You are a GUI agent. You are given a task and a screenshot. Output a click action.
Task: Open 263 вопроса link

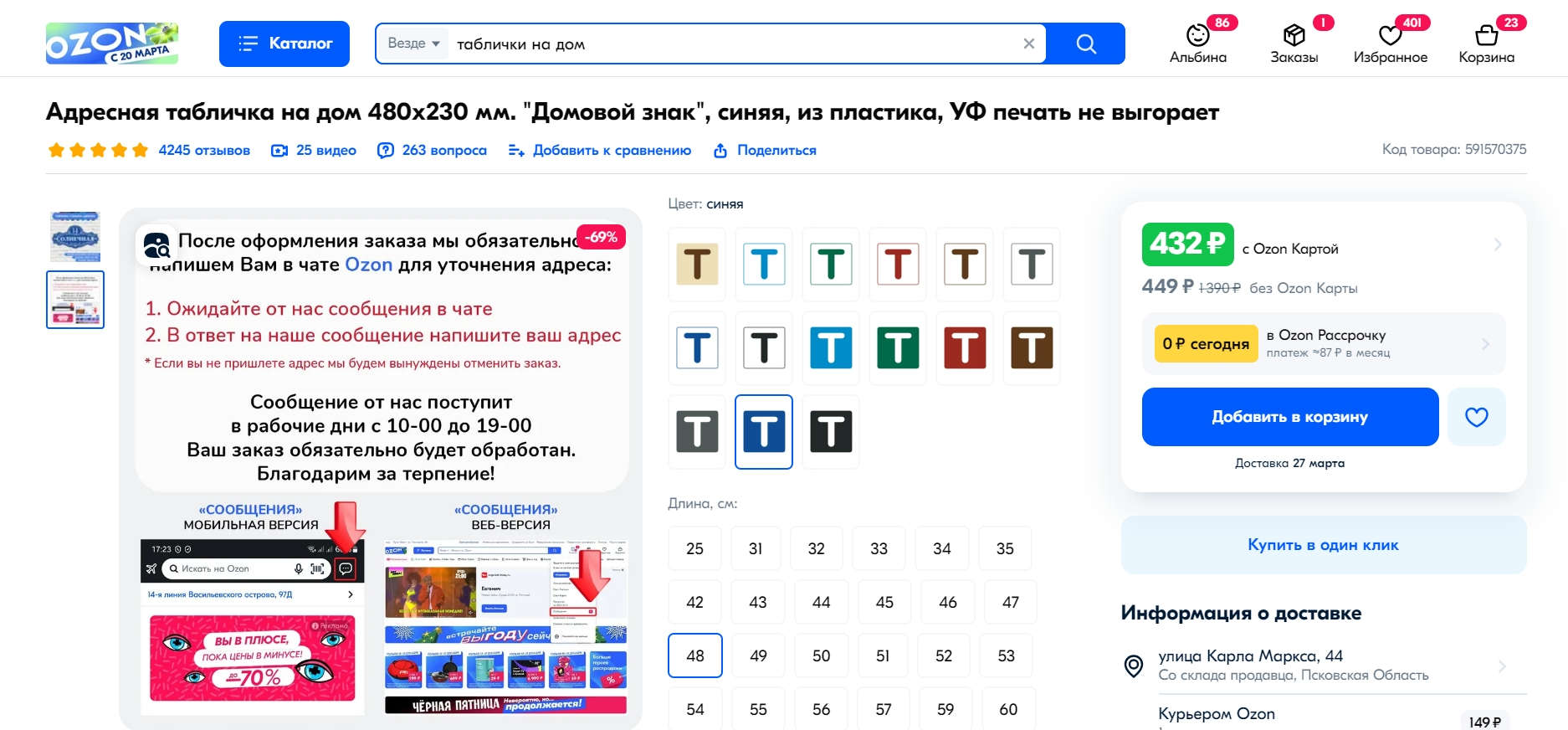click(x=433, y=150)
